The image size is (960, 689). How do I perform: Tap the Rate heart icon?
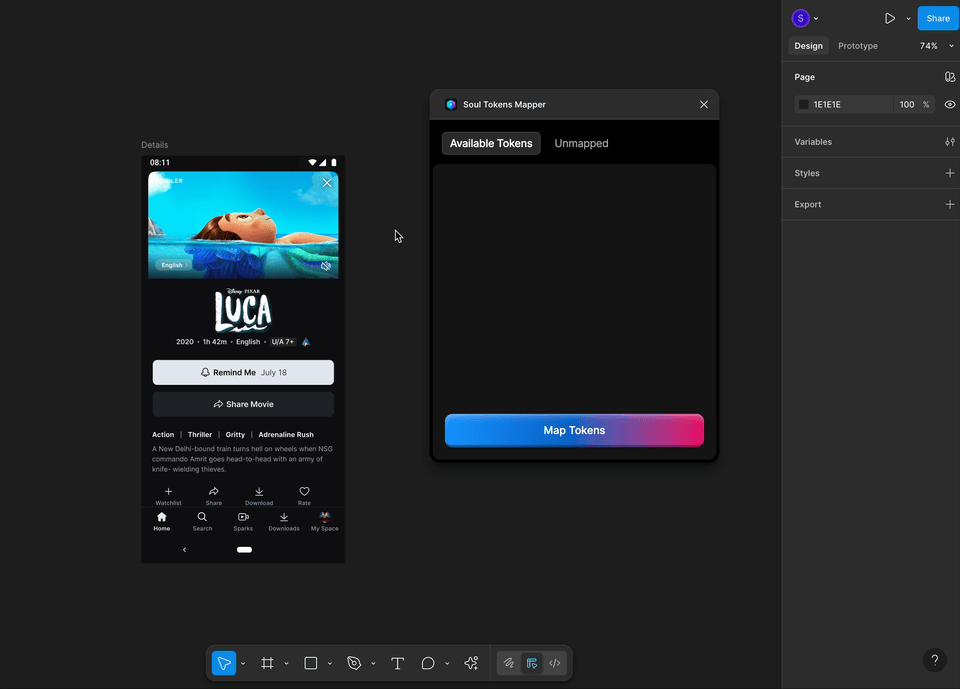click(304, 491)
